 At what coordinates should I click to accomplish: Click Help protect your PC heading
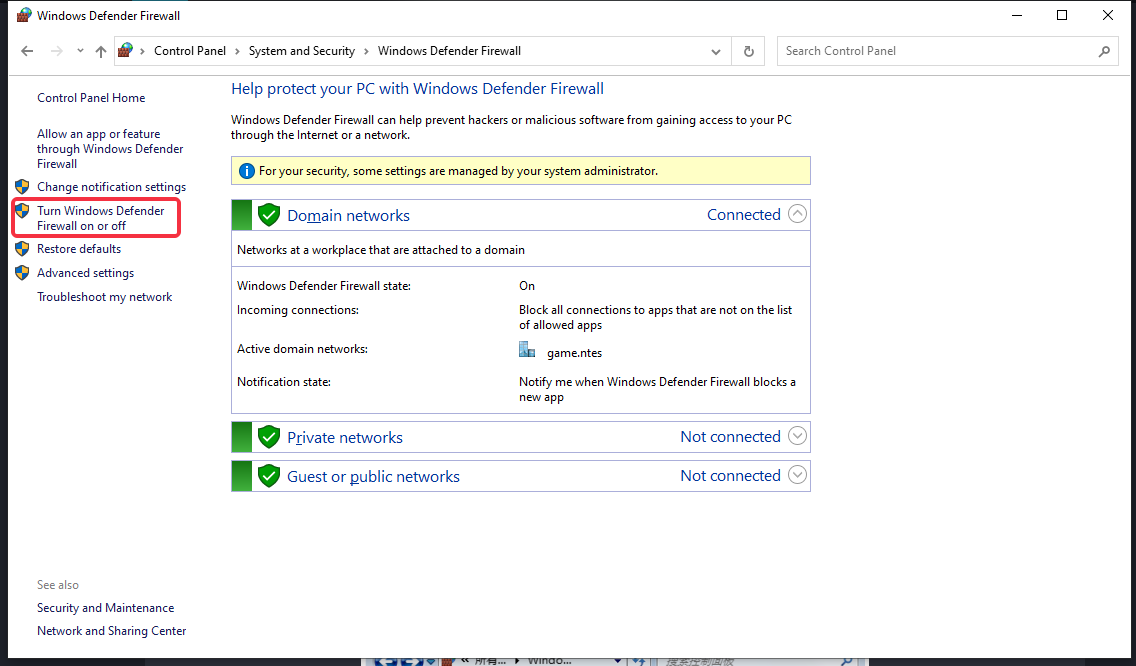417,88
